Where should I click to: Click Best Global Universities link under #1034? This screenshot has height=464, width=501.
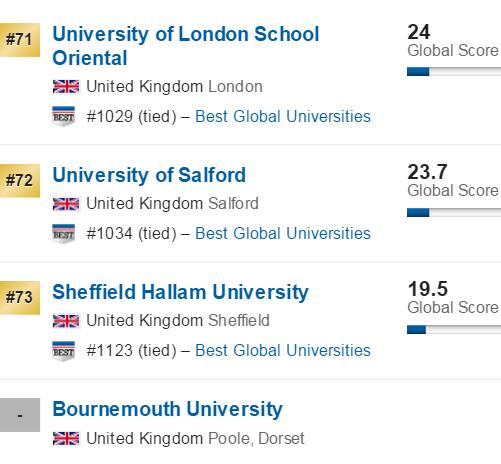(283, 234)
